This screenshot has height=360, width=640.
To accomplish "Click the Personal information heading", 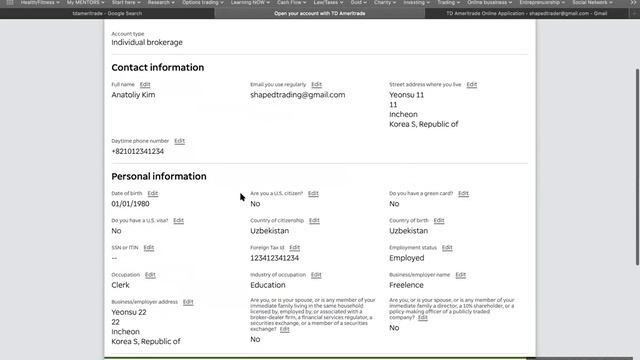I will [x=159, y=176].
